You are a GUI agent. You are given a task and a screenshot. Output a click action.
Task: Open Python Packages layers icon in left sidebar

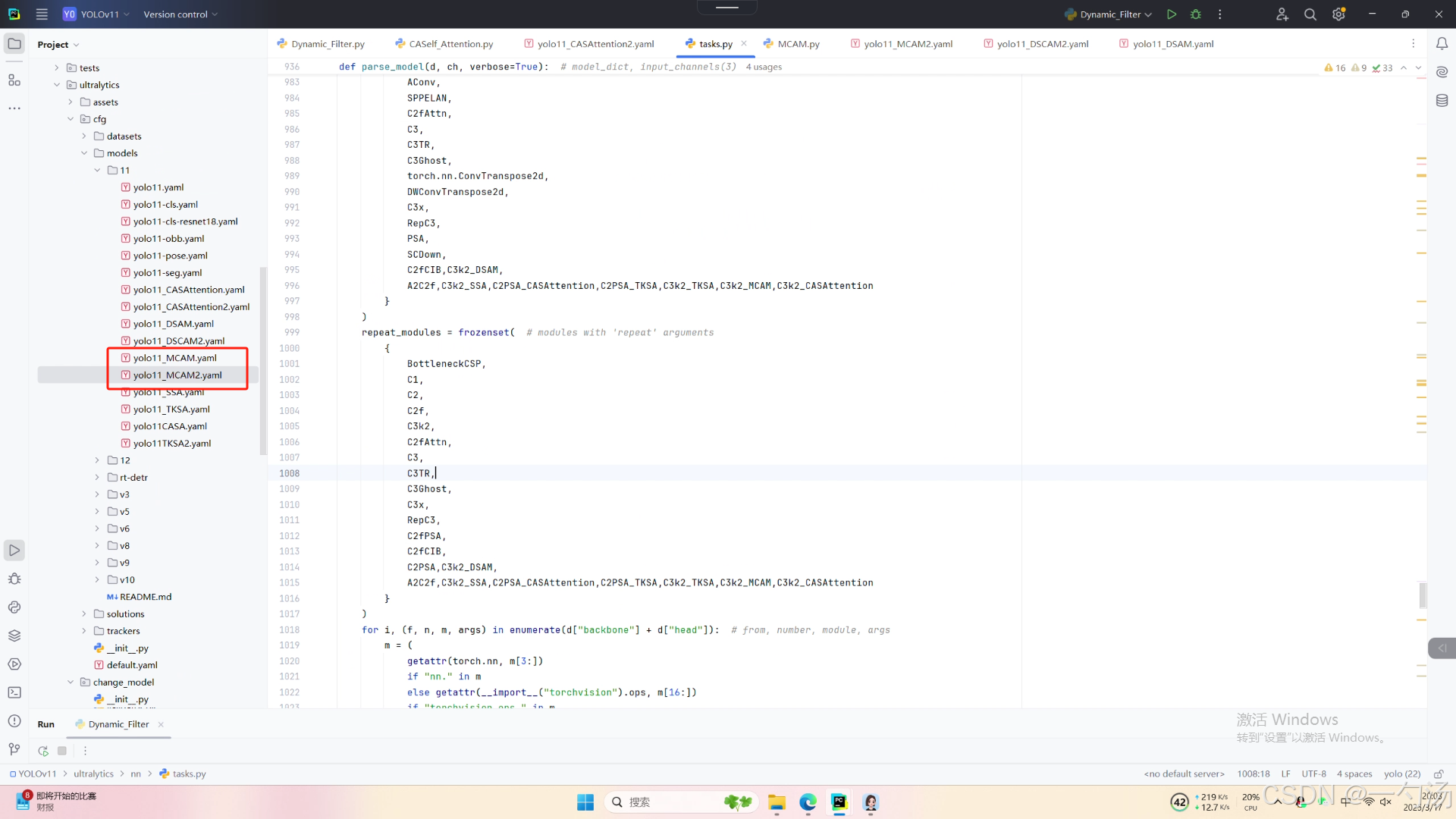(14, 635)
